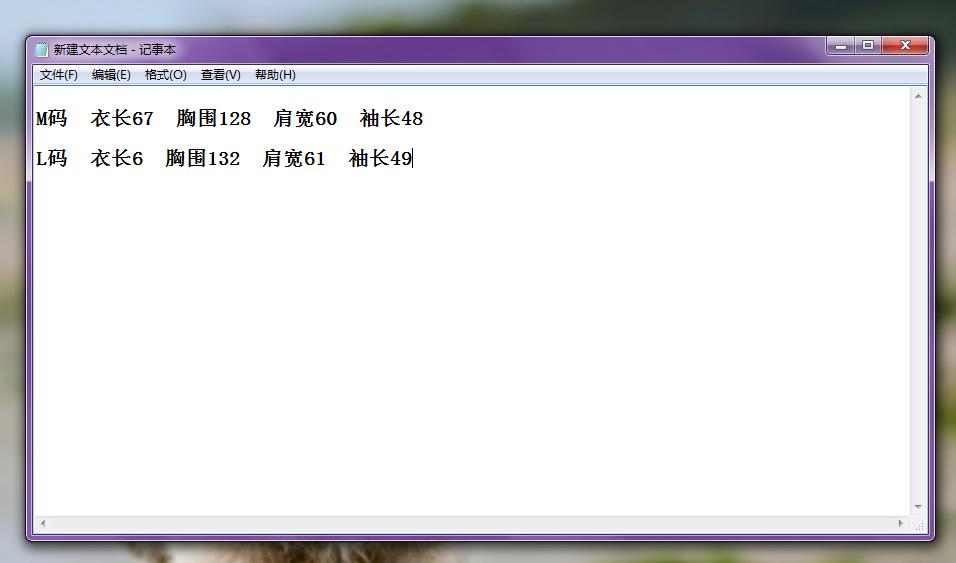Click the title '新建文本文档 - 记事本'
The width and height of the screenshot is (956, 563).
tap(115, 49)
